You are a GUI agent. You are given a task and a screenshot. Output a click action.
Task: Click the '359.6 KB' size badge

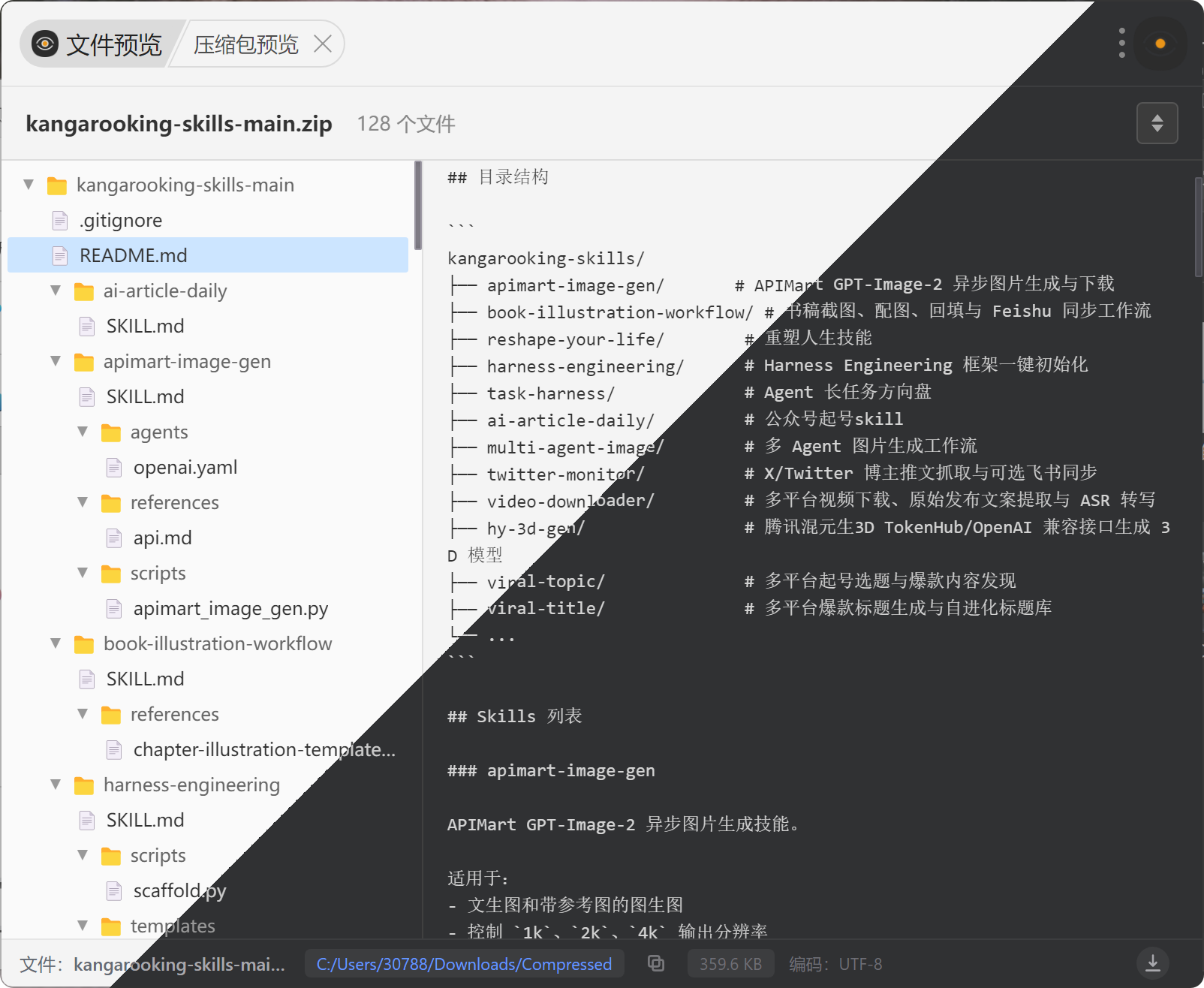tap(730, 963)
